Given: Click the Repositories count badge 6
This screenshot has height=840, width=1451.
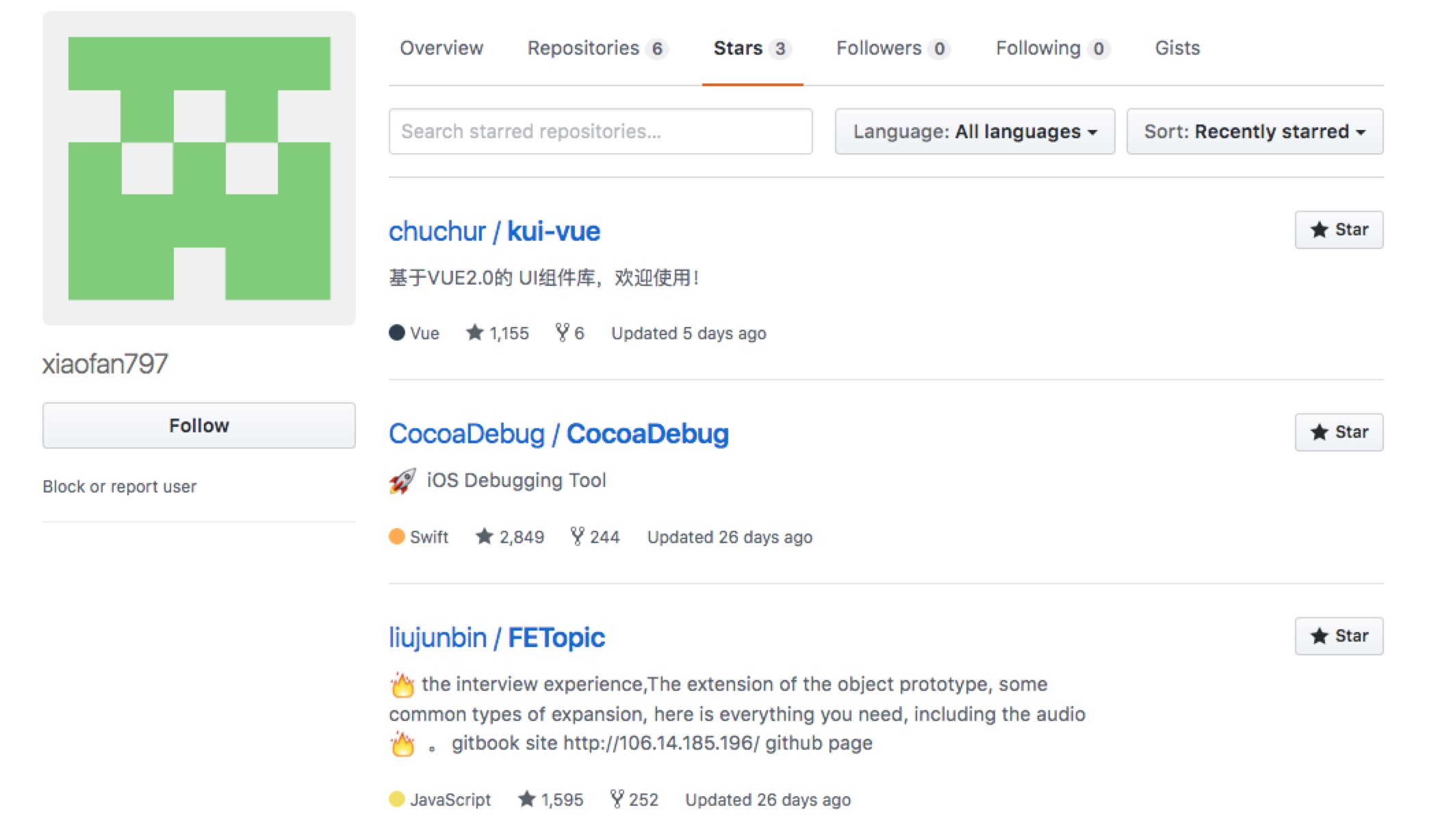Looking at the screenshot, I should coord(657,49).
